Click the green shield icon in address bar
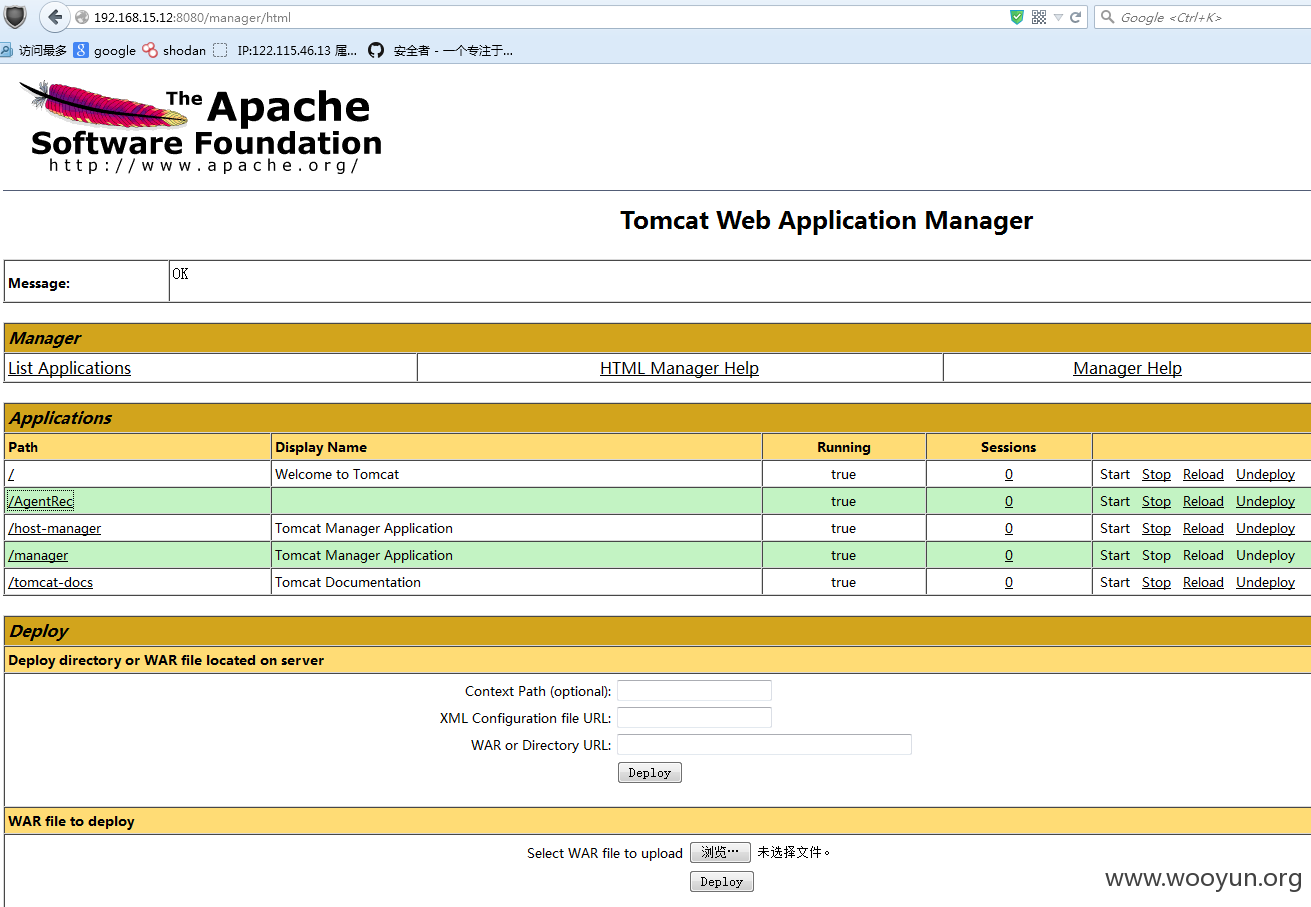The width and height of the screenshot is (1311, 907). [x=1017, y=17]
